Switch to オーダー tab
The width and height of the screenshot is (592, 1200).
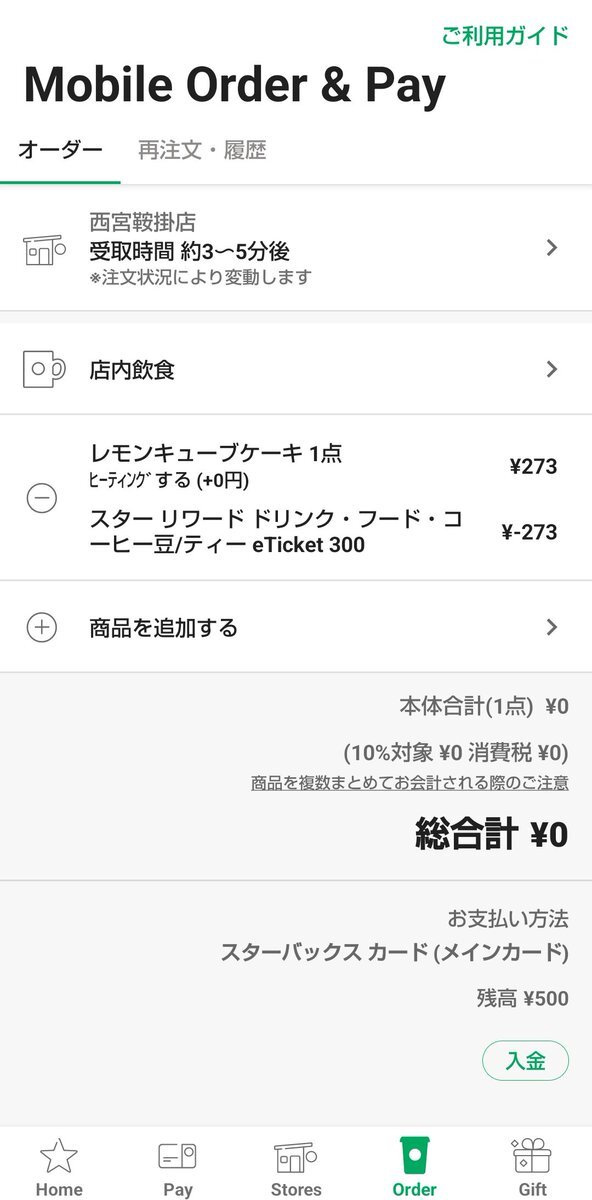click(x=60, y=151)
